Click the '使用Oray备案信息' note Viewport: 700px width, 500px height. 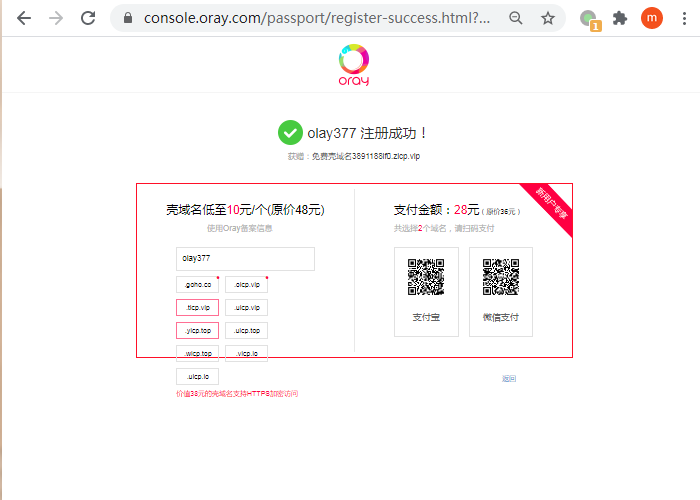(239, 229)
